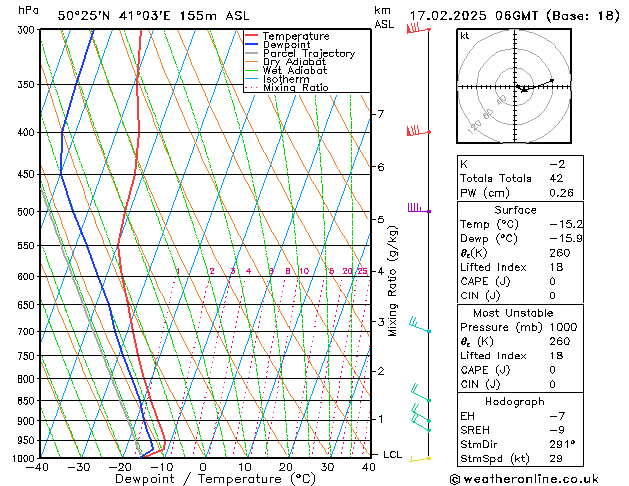
Task: Click the red wind barb at 400 hPa
Action: (418, 131)
